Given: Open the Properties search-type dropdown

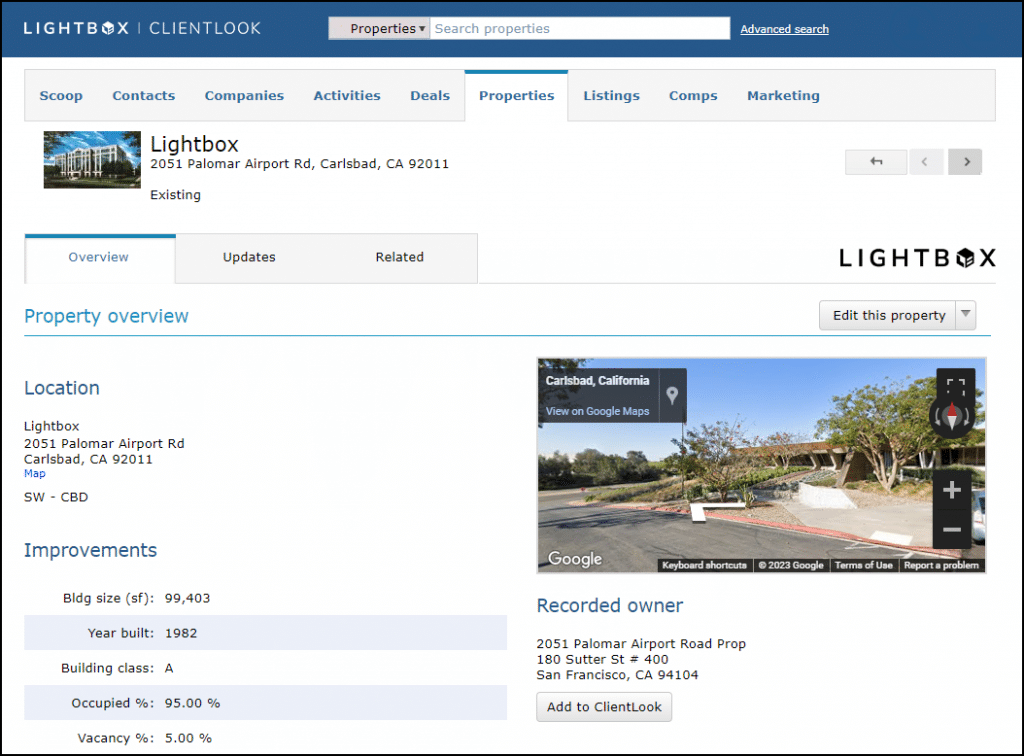Looking at the screenshot, I should pos(379,29).
